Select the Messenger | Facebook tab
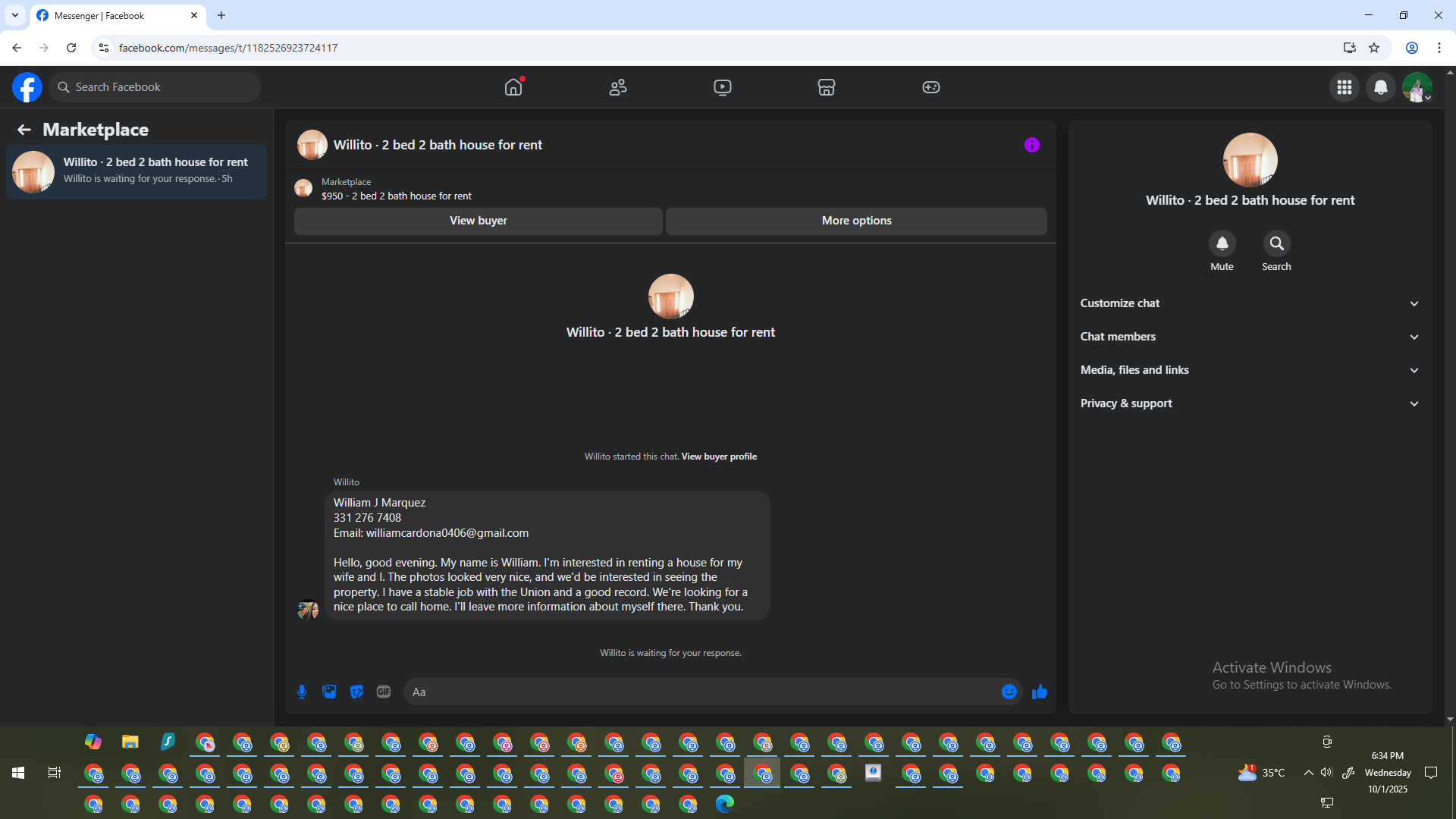 click(118, 16)
